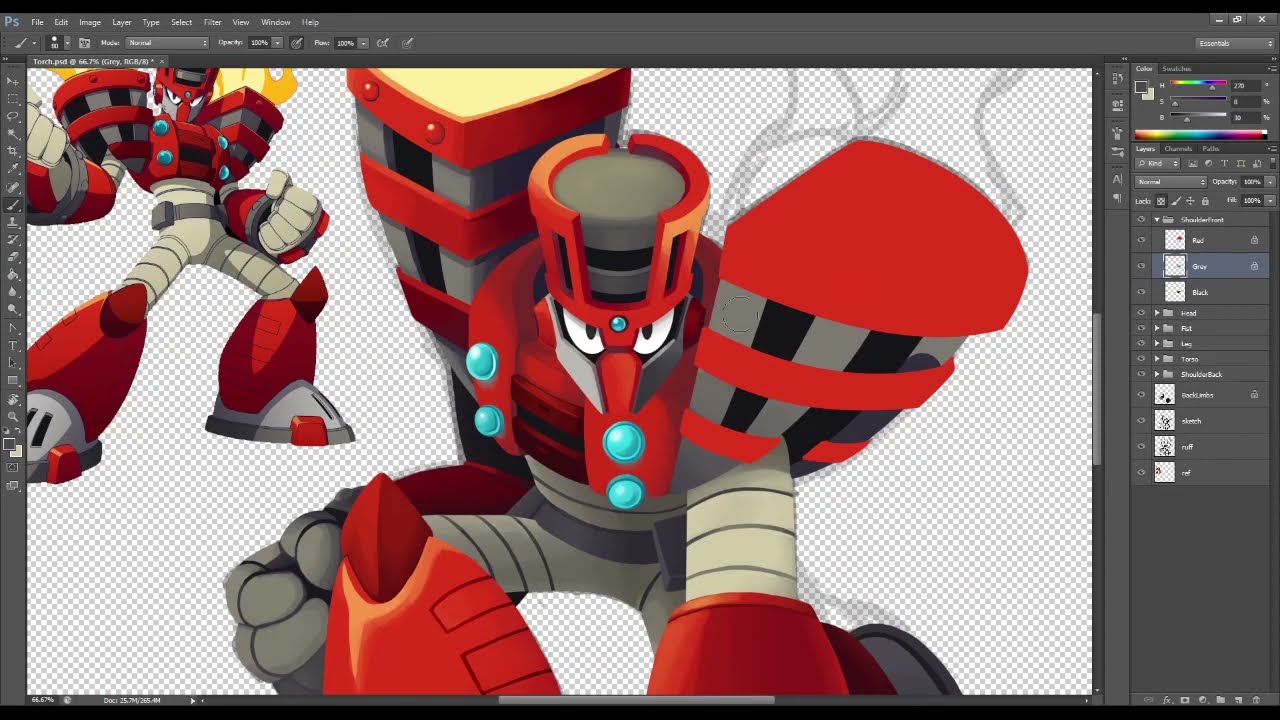Image resolution: width=1280 pixels, height=720 pixels.
Task: Create a new layer
Action: [1238, 700]
